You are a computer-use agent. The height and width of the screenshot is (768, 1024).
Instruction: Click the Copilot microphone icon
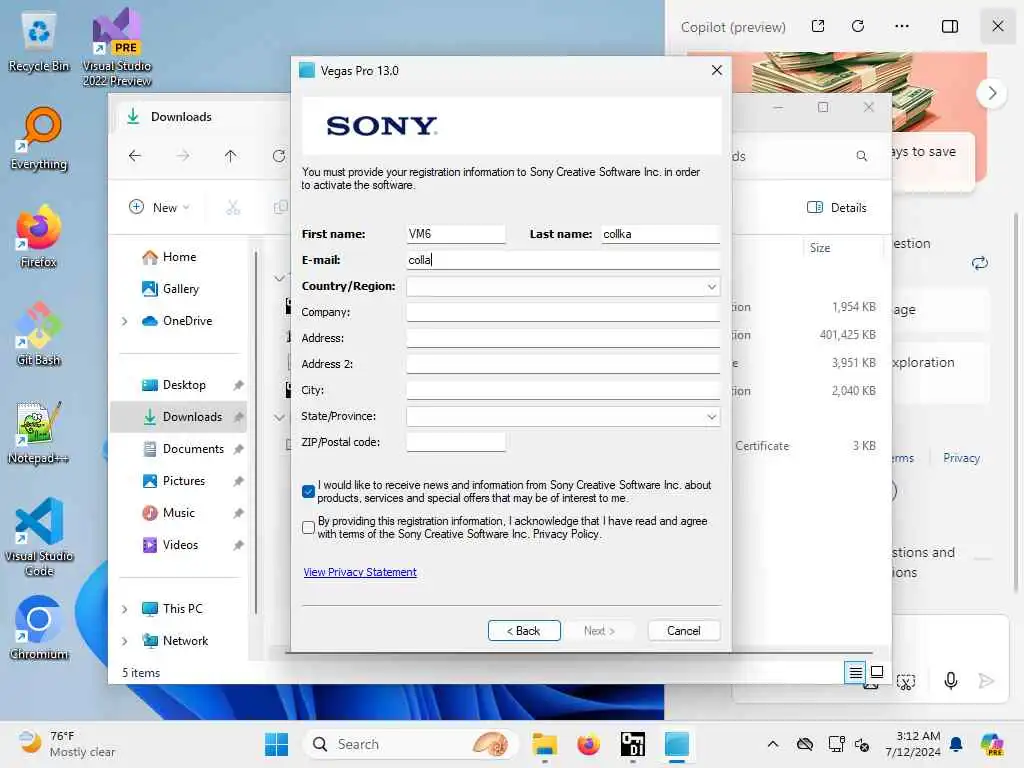coord(950,681)
